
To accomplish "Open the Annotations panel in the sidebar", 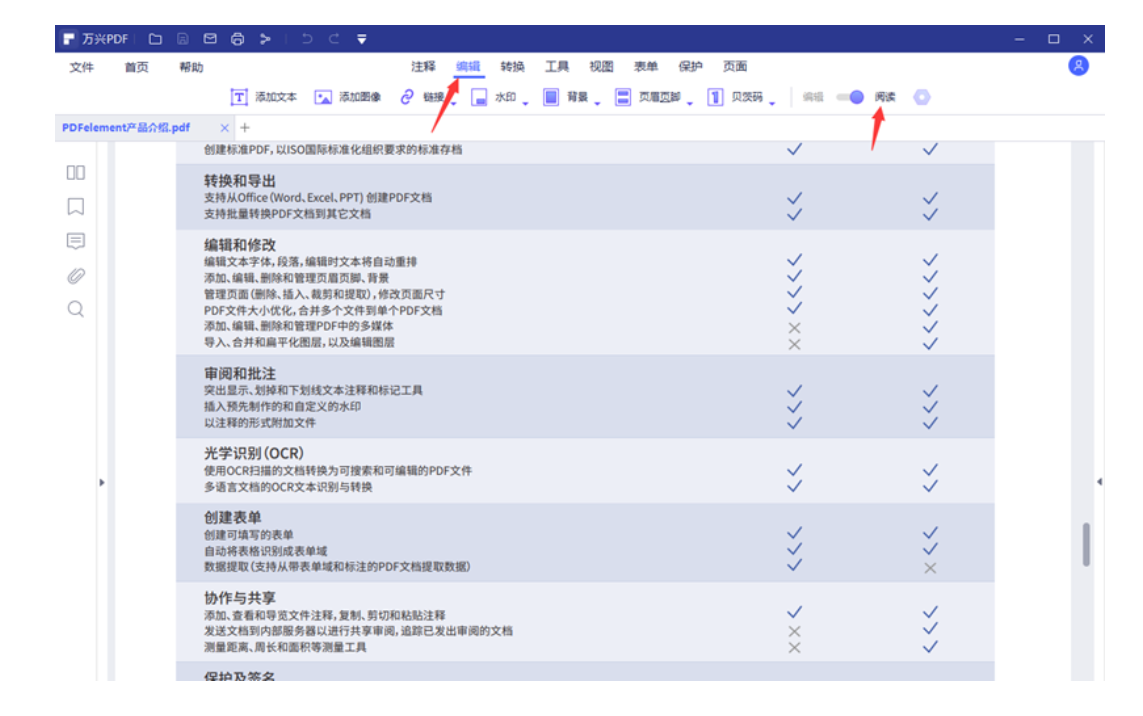I will (75, 241).
